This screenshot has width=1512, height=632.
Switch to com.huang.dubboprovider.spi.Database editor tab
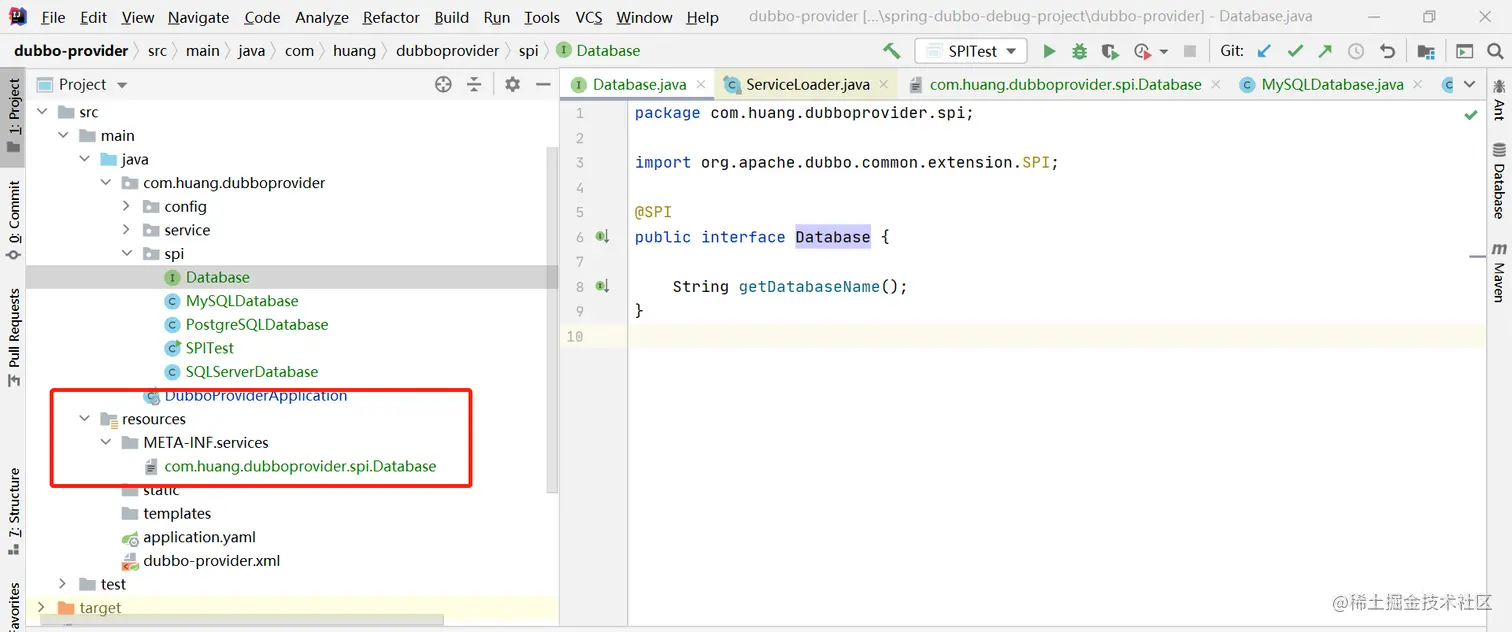pos(1065,85)
